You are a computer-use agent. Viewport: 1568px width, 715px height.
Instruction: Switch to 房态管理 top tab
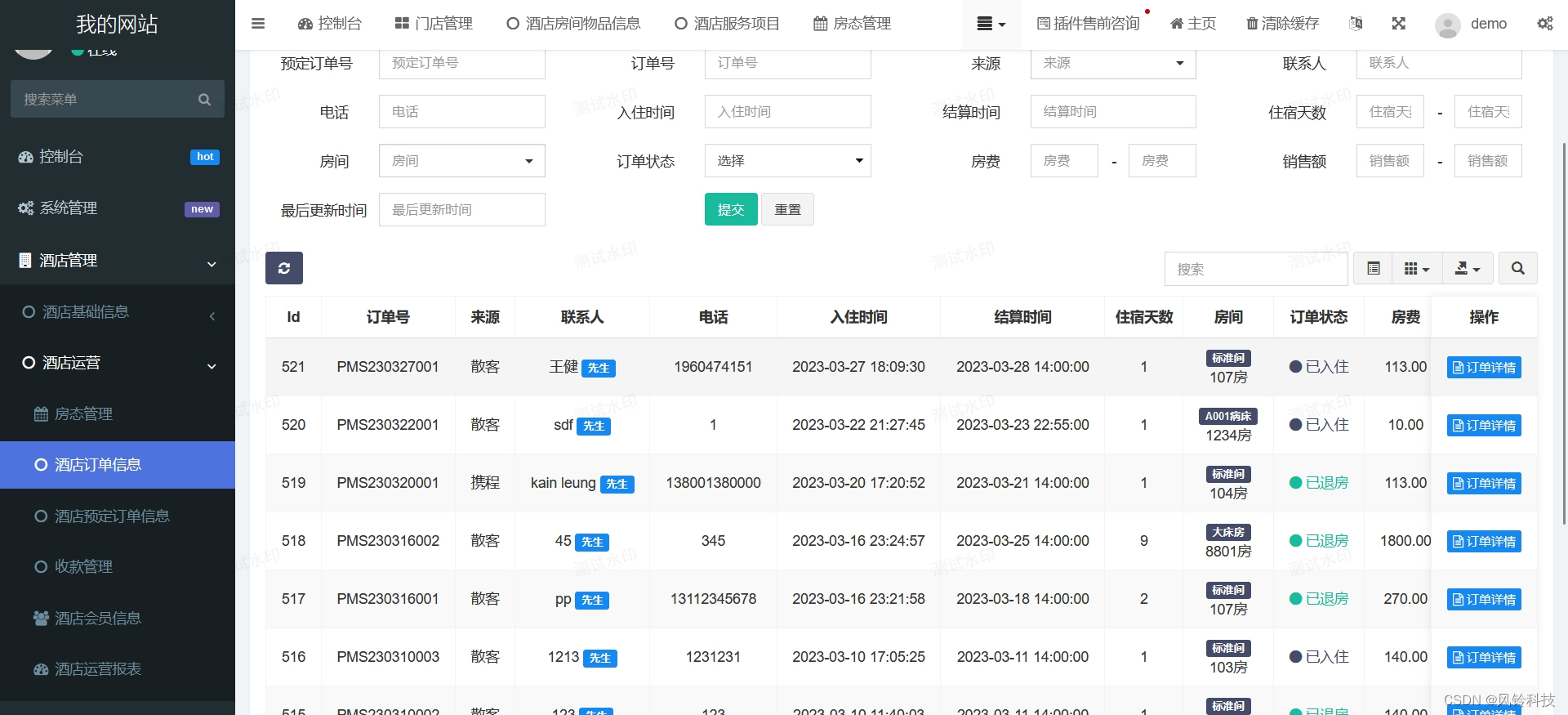[x=853, y=24]
